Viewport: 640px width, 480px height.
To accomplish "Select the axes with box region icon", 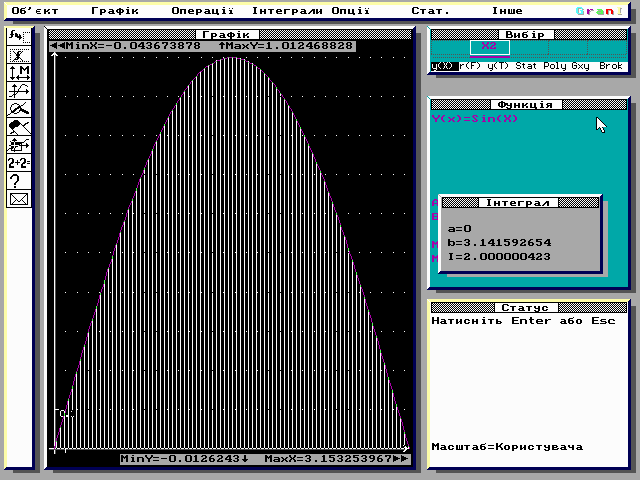I will (x=19, y=144).
